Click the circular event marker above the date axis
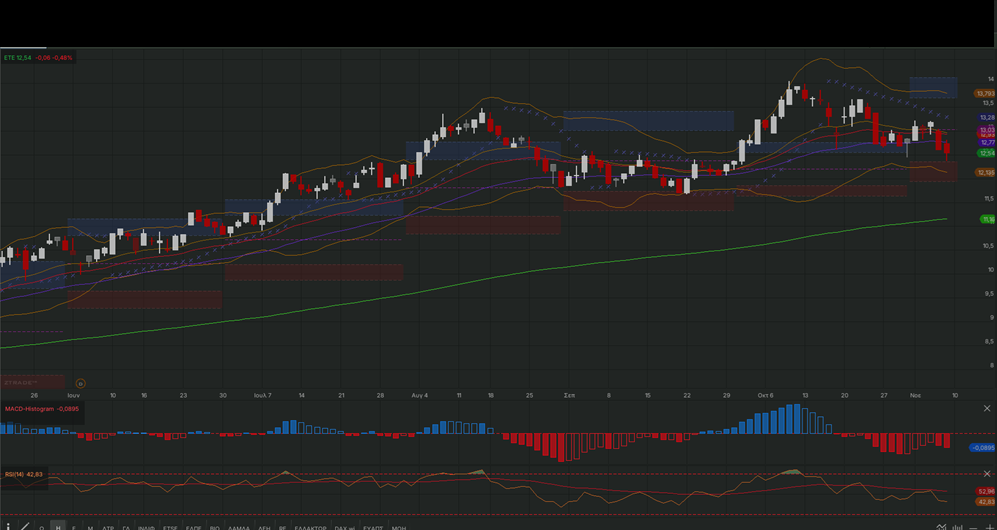Screen dimensions: 997x530 coord(80,383)
